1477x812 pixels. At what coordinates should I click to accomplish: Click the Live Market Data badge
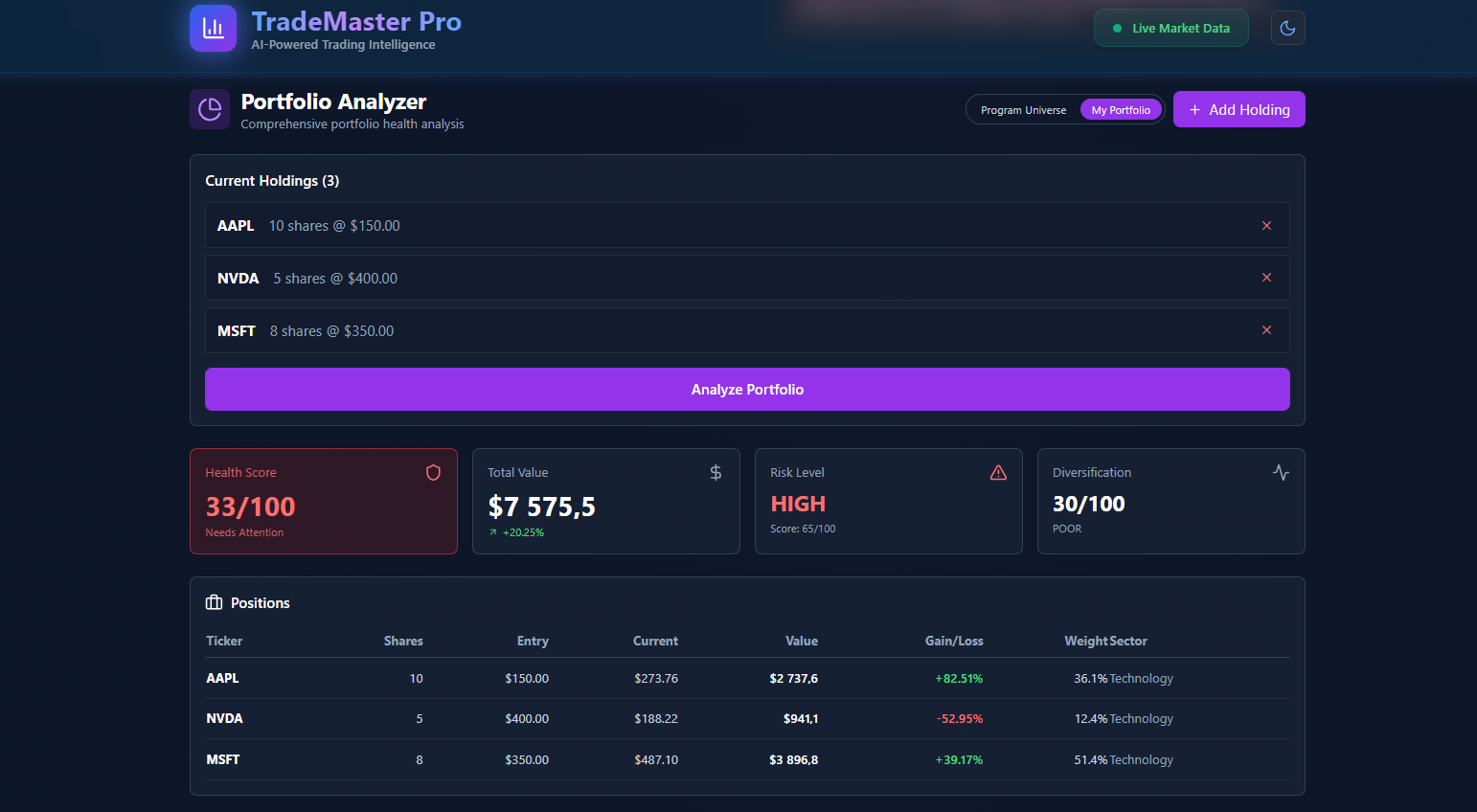(x=1170, y=28)
